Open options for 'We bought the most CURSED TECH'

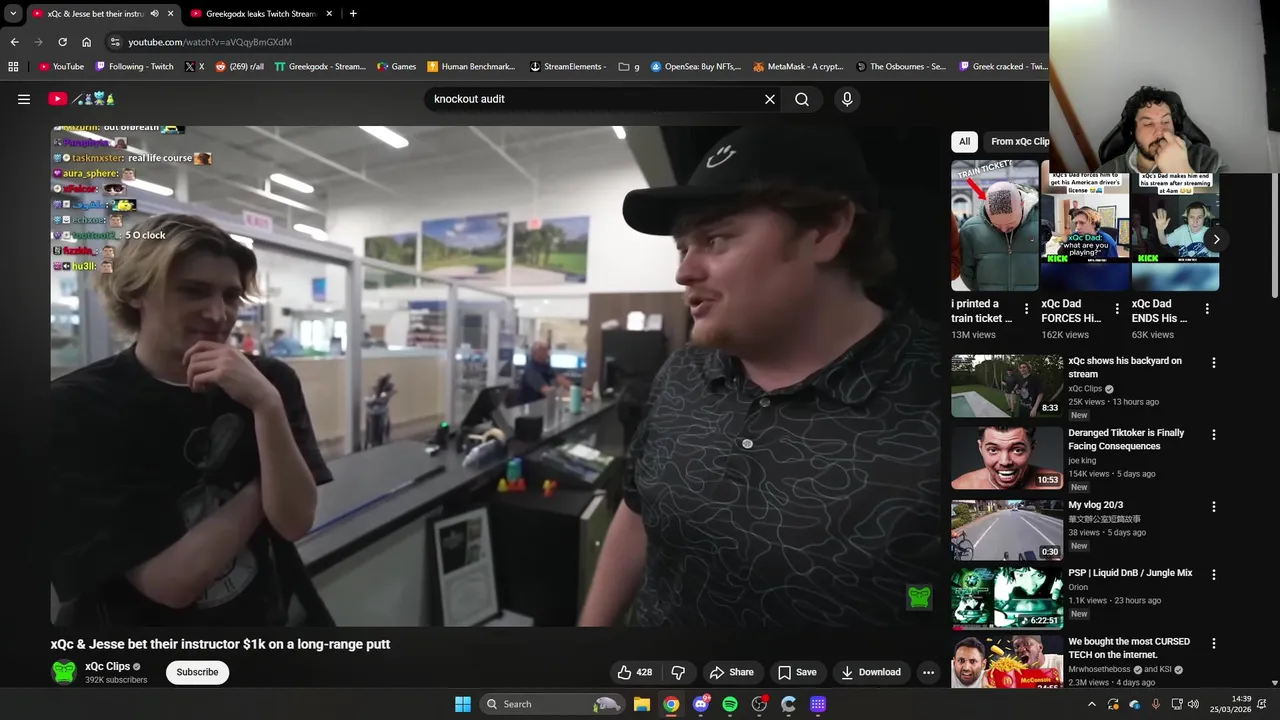pos(1213,643)
